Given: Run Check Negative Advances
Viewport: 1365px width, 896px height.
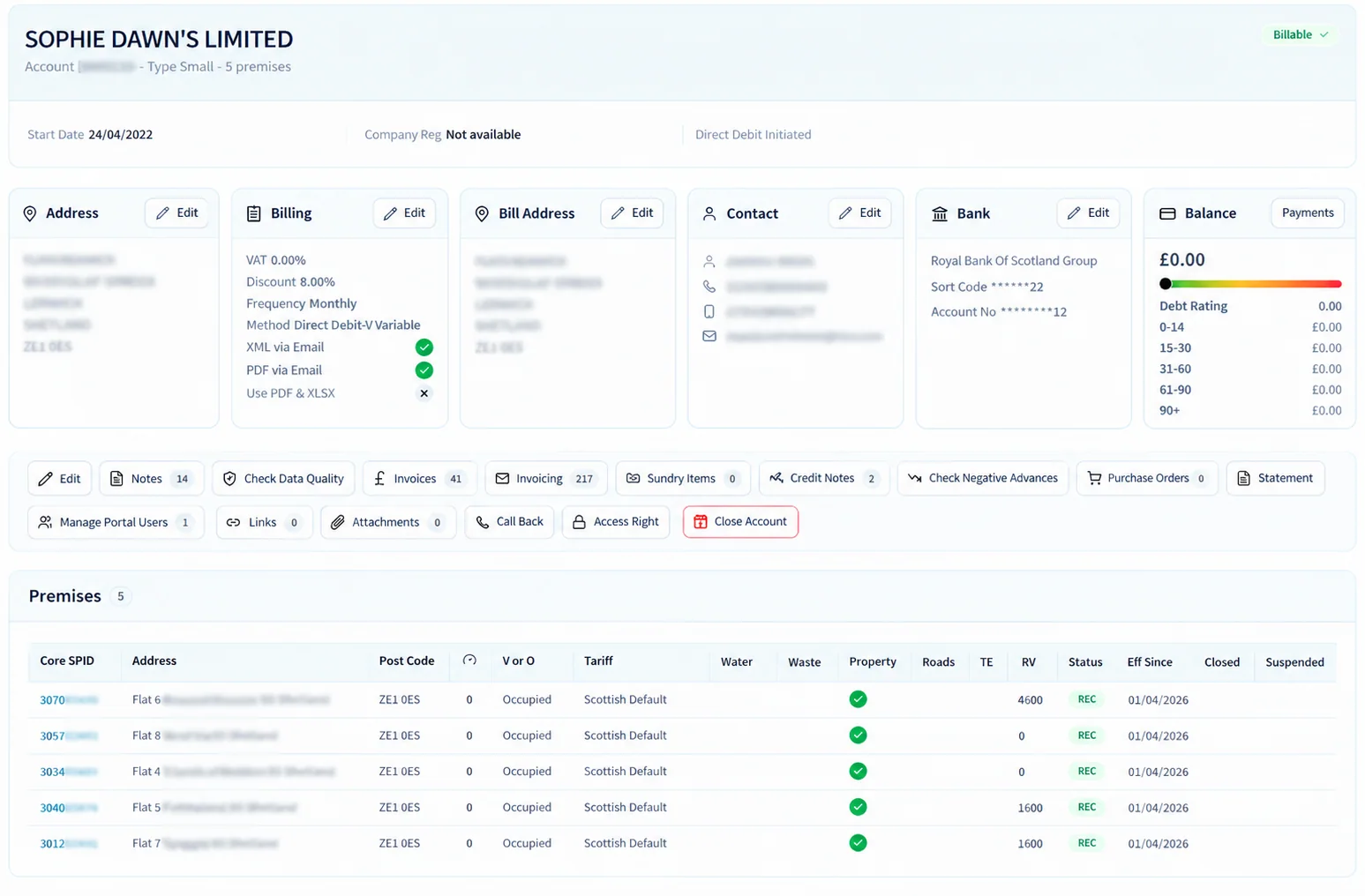Looking at the screenshot, I should 983,478.
